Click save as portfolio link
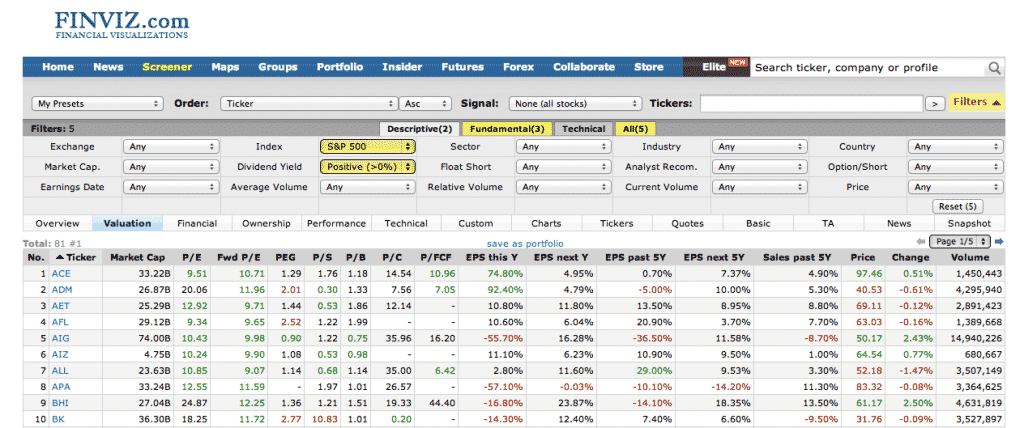This screenshot has width=1024, height=428. point(525,243)
